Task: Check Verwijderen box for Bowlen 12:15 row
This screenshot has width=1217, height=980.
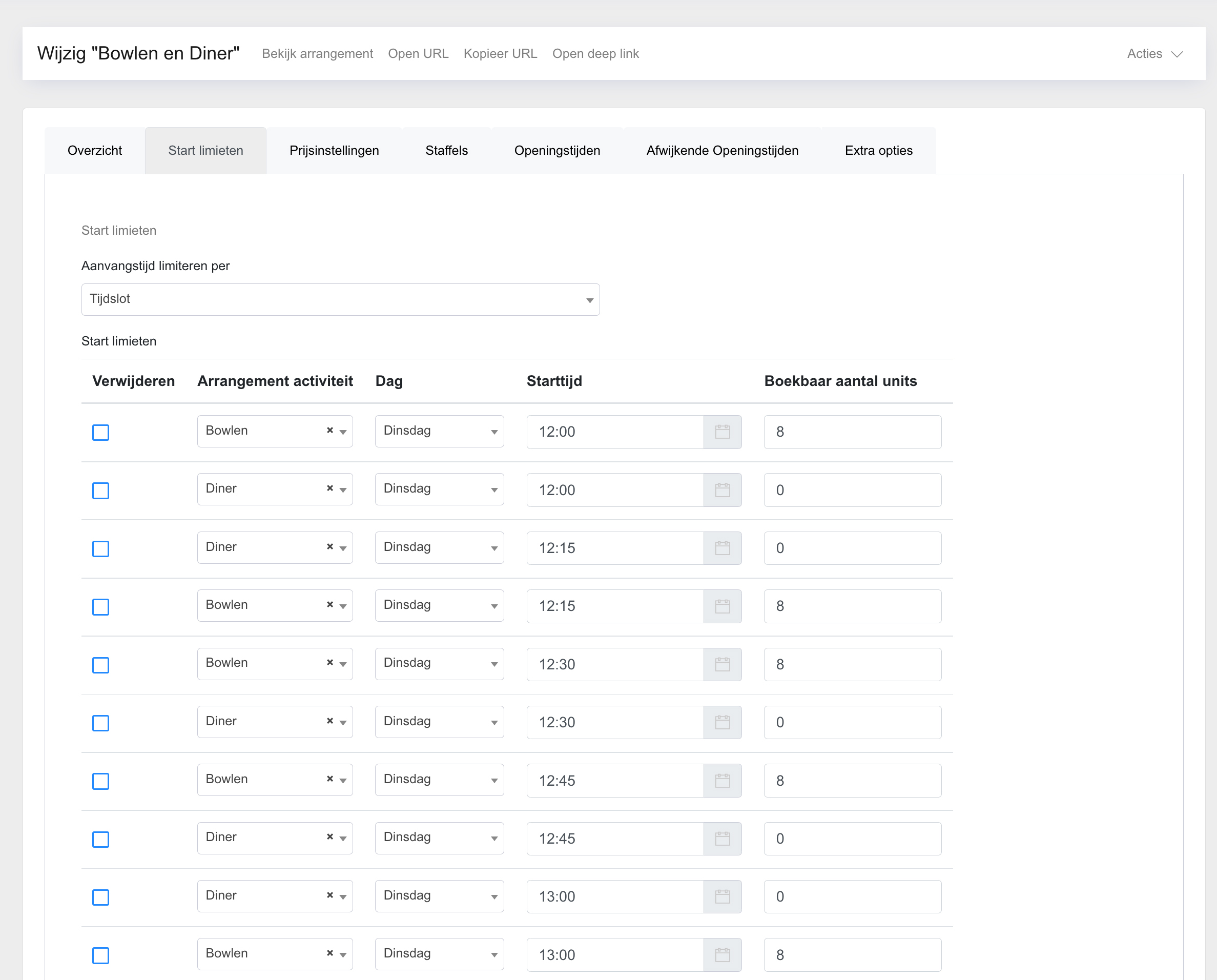Action: (100, 607)
